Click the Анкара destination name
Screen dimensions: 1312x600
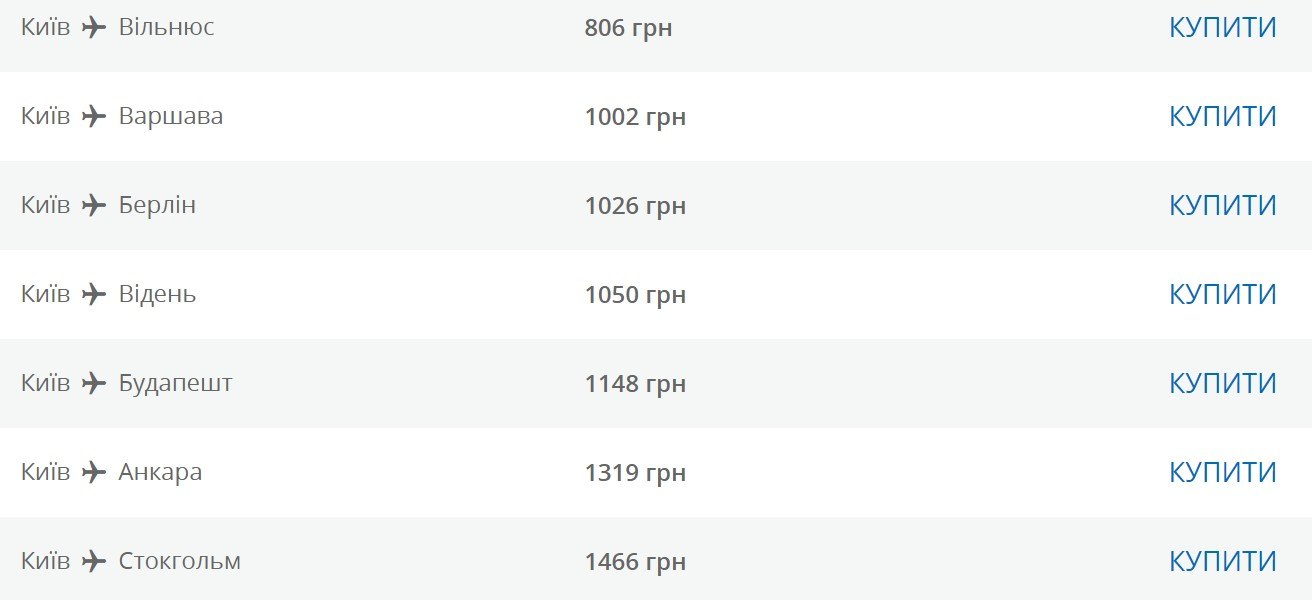(x=160, y=472)
